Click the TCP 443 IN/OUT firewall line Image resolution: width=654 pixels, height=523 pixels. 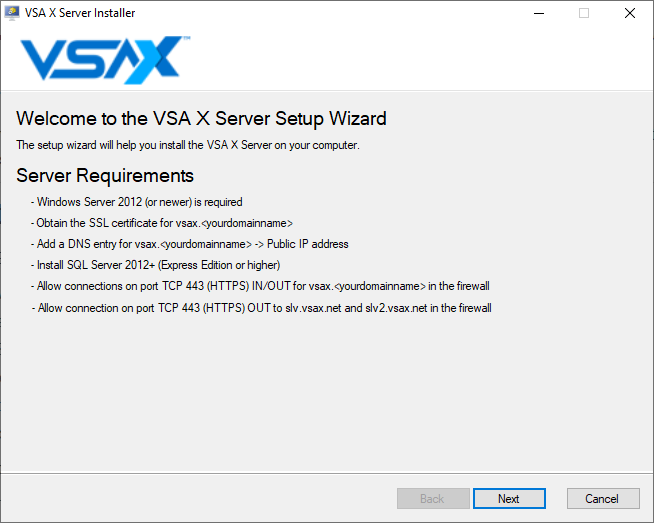260,286
